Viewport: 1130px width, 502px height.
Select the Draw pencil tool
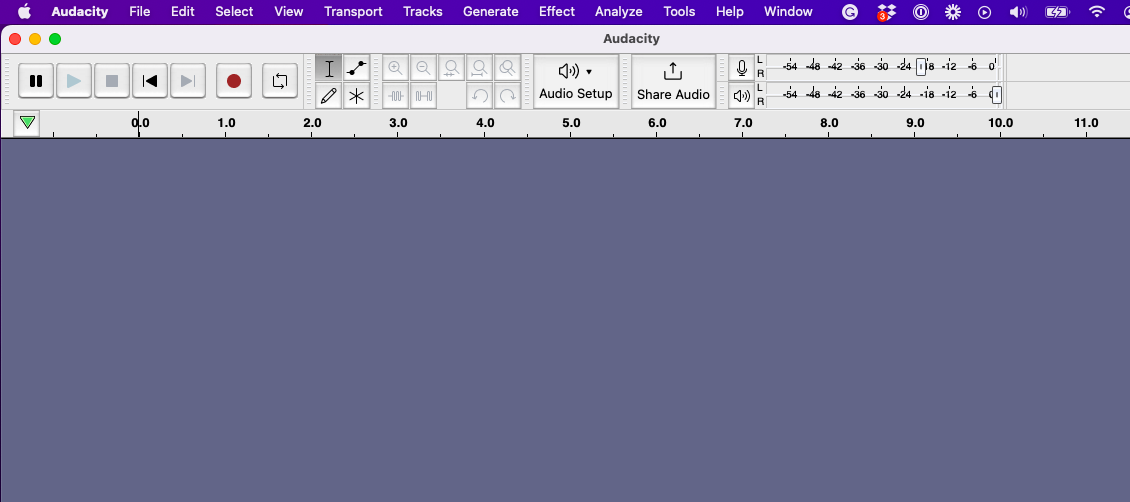(x=329, y=95)
